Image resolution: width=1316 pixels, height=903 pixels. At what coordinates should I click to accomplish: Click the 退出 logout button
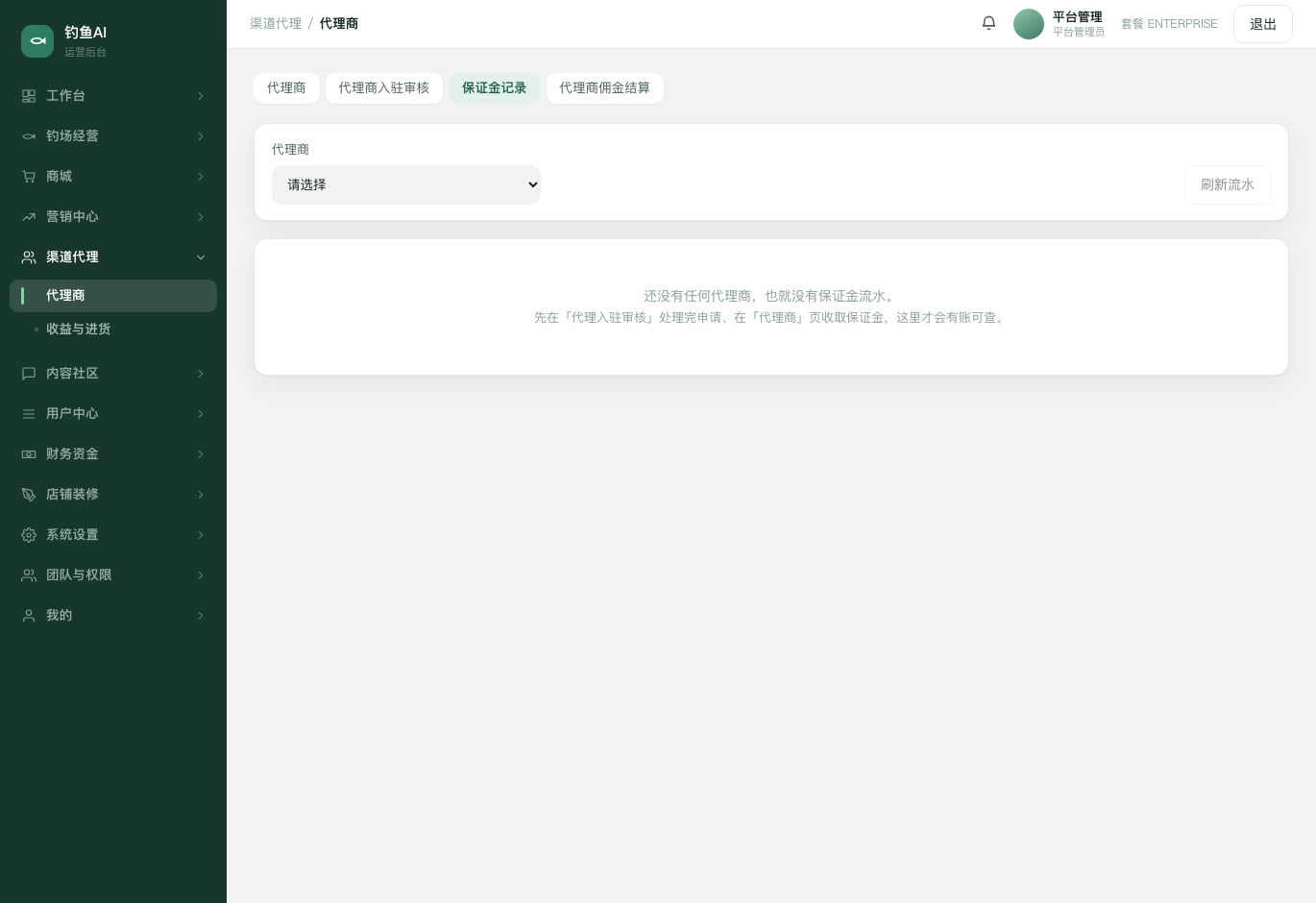(x=1263, y=24)
